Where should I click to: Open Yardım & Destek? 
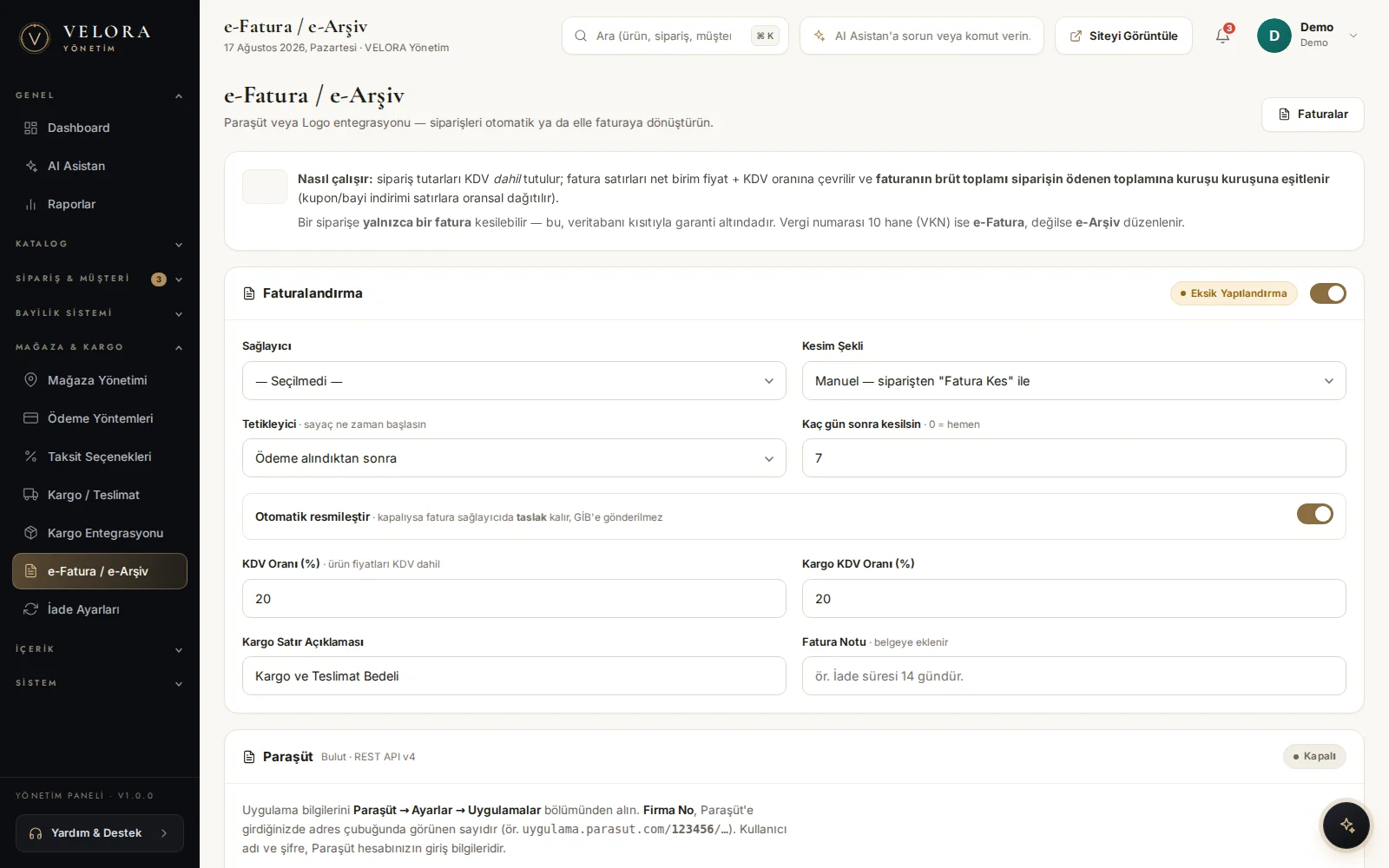pyautogui.click(x=100, y=833)
